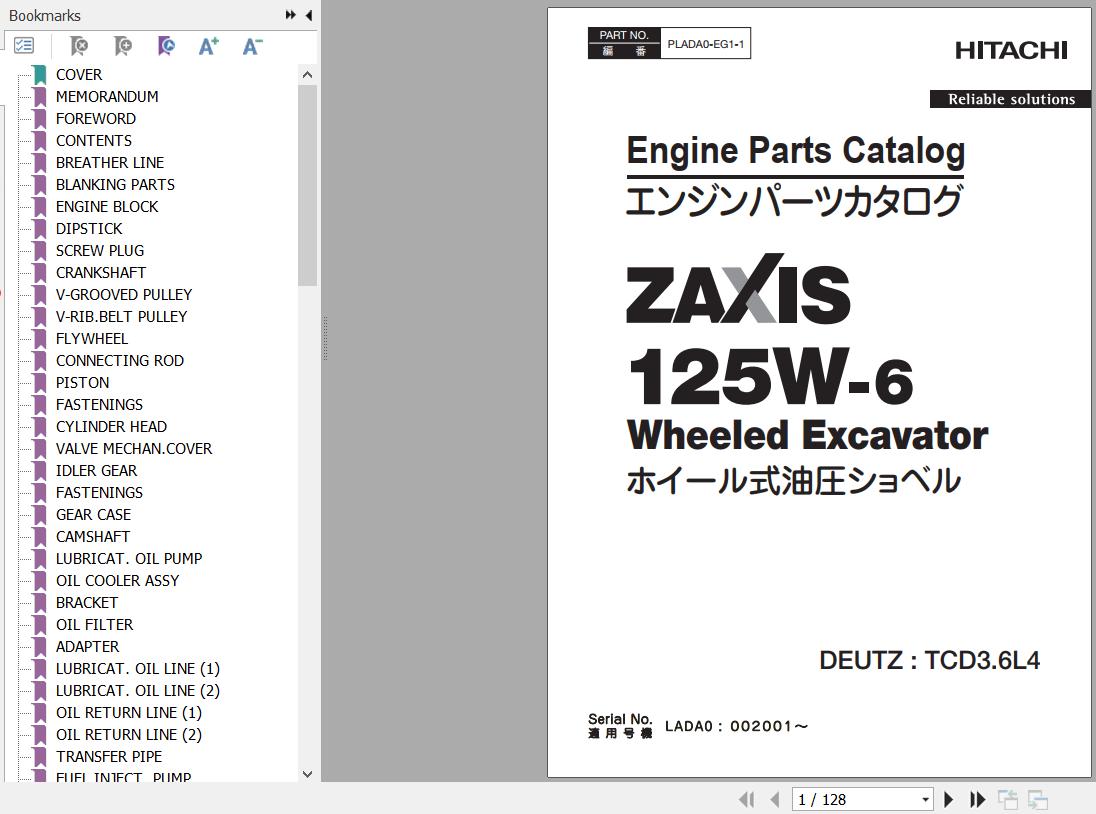Open the BREATHER LINE bookmark
Viewport: 1096px width, 814px height.
(x=110, y=163)
